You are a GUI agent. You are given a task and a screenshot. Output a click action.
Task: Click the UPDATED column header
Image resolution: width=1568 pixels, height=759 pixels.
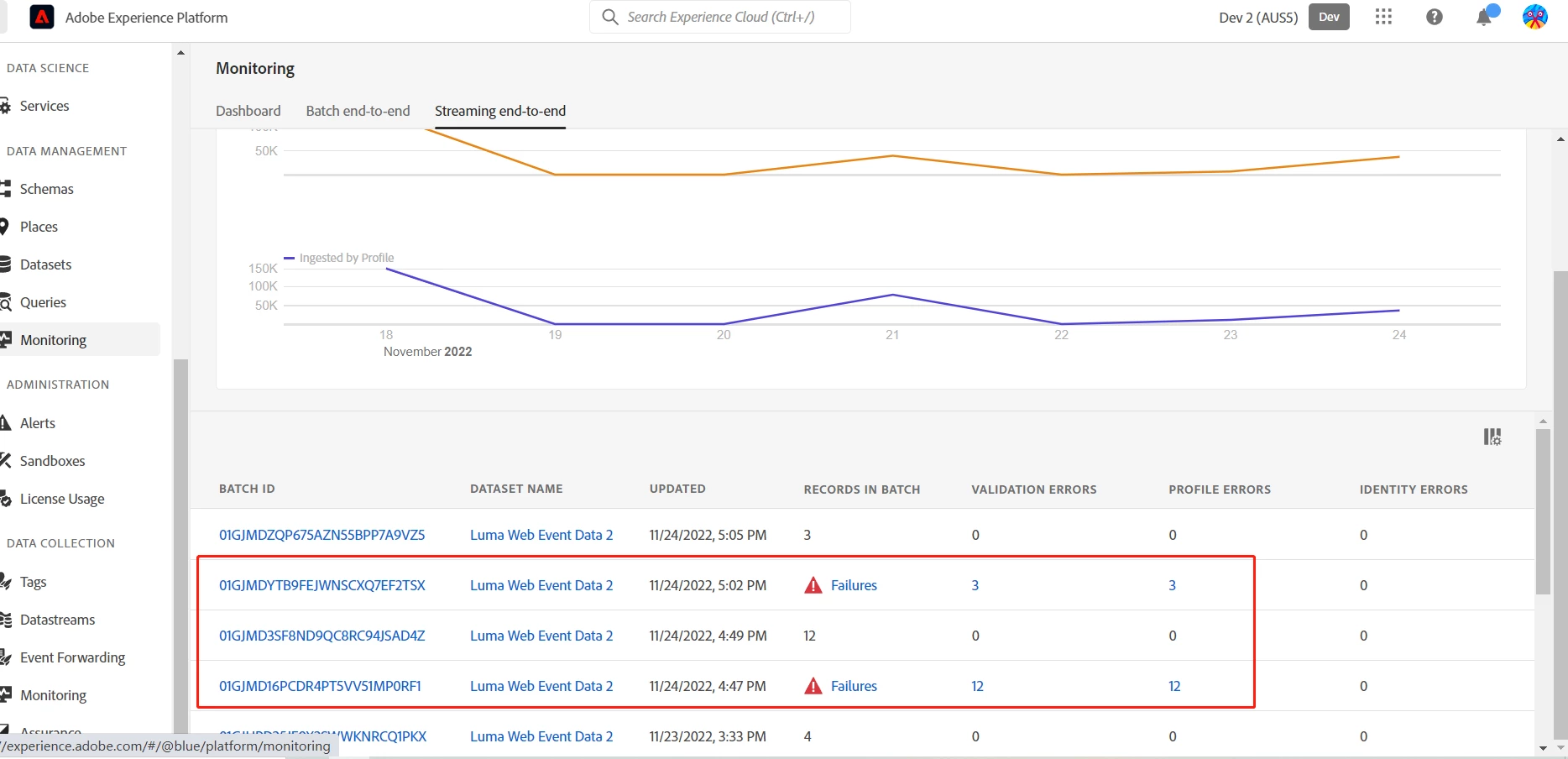point(677,489)
